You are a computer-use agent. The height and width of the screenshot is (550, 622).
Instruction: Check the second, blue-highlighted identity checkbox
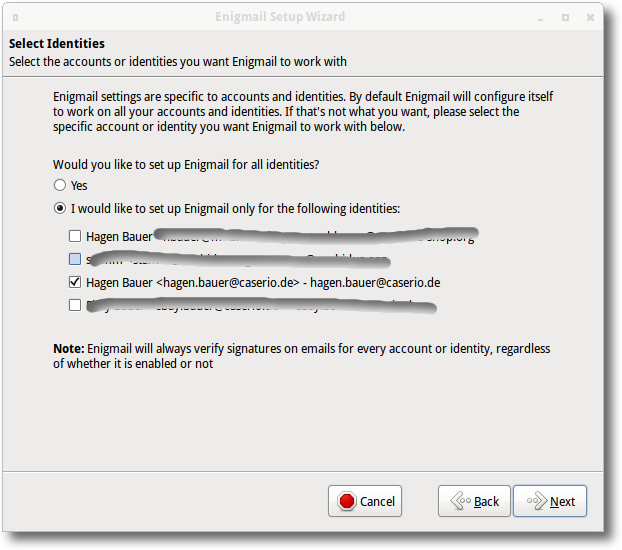point(75,259)
